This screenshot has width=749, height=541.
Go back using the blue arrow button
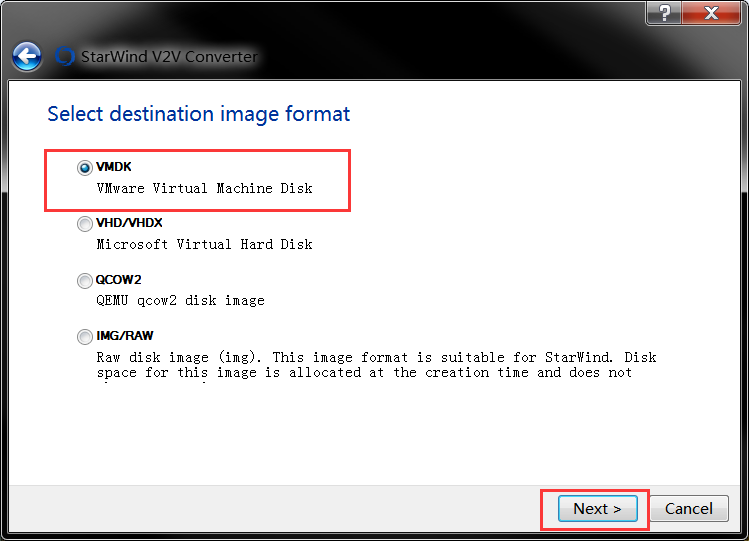(27, 56)
